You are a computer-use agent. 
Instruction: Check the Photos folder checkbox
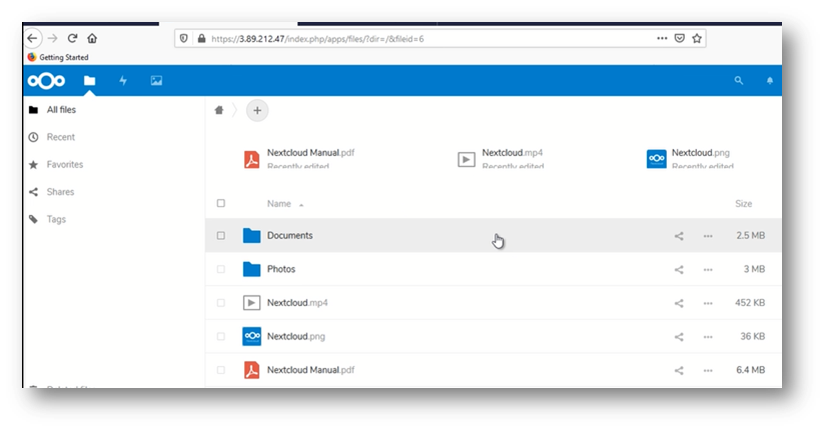(221, 269)
